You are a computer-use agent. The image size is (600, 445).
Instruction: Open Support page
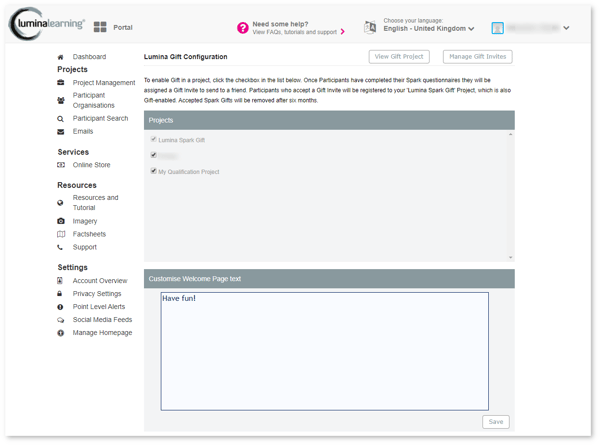[x=85, y=247]
